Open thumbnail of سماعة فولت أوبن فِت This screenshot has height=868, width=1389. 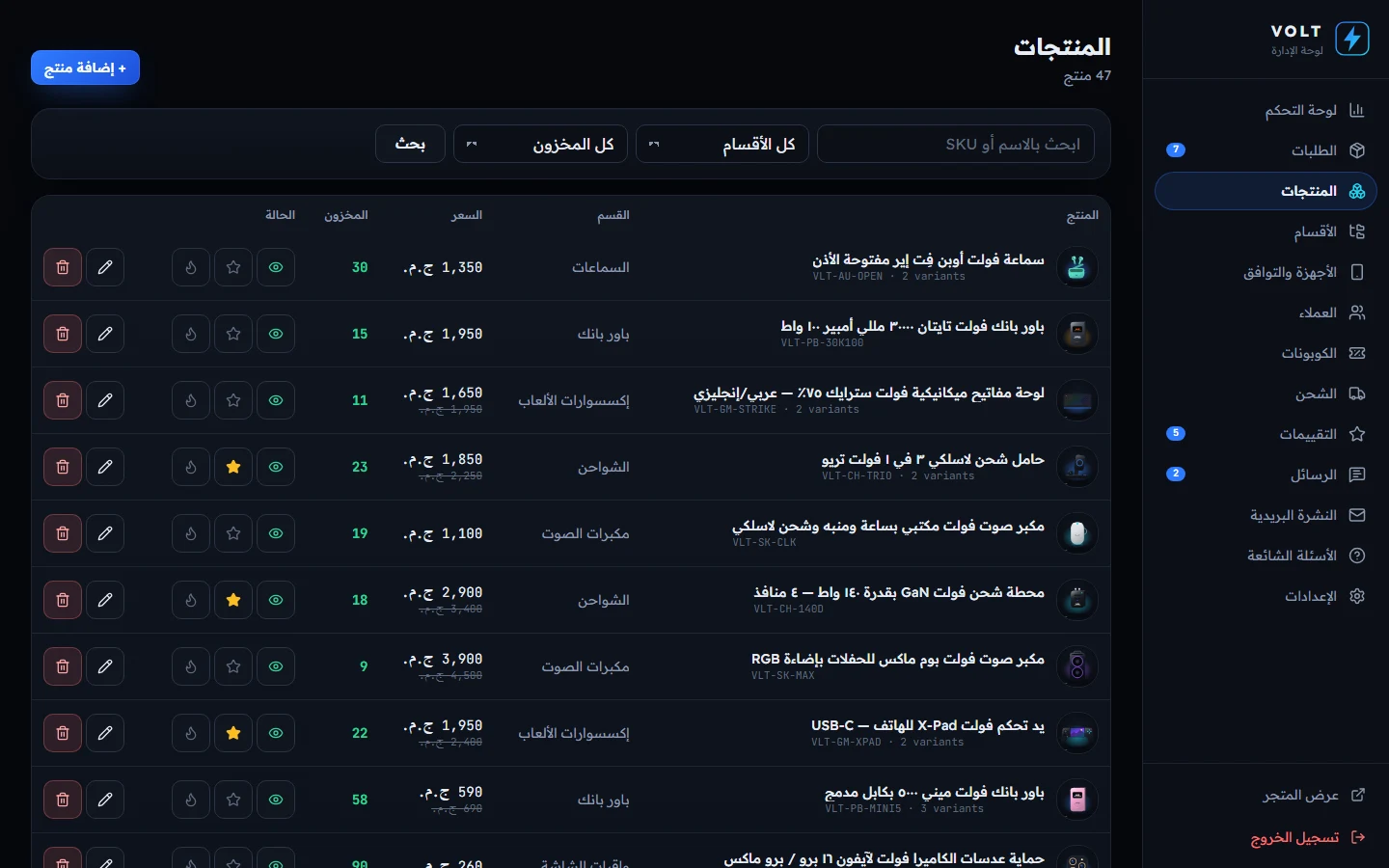(x=1077, y=267)
